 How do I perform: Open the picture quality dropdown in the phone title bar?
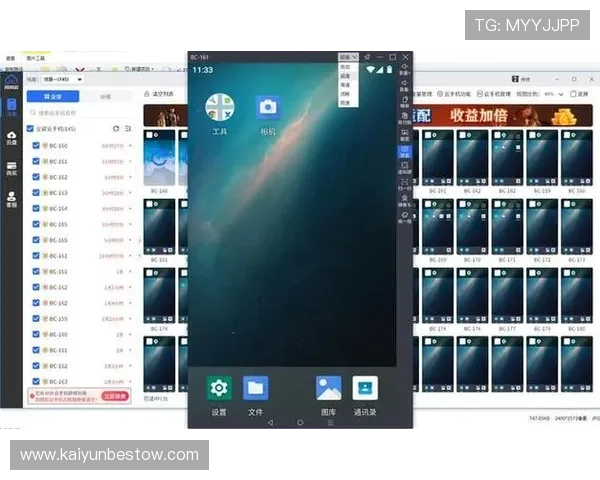click(x=348, y=57)
